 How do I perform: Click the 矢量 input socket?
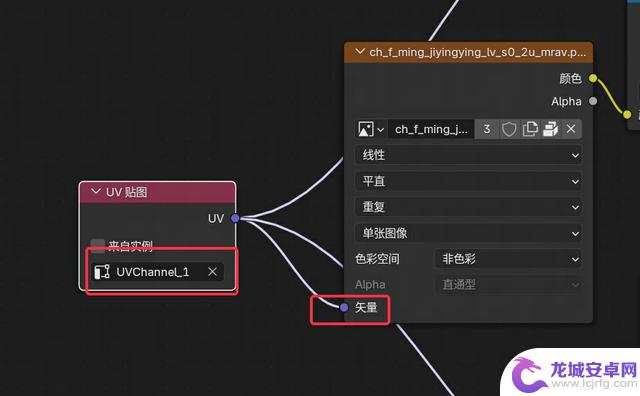[344, 307]
